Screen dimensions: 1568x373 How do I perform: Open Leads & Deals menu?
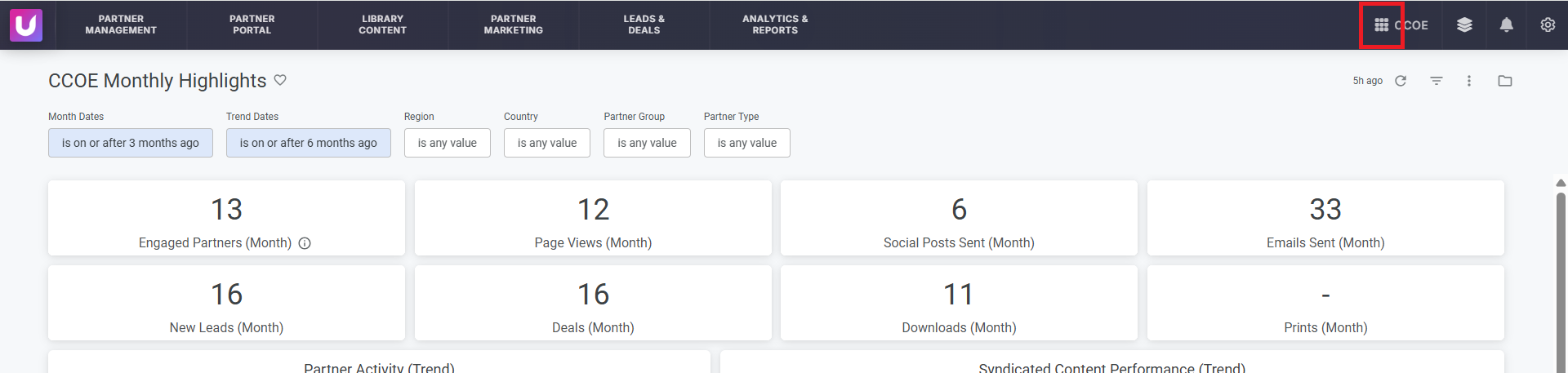click(644, 24)
